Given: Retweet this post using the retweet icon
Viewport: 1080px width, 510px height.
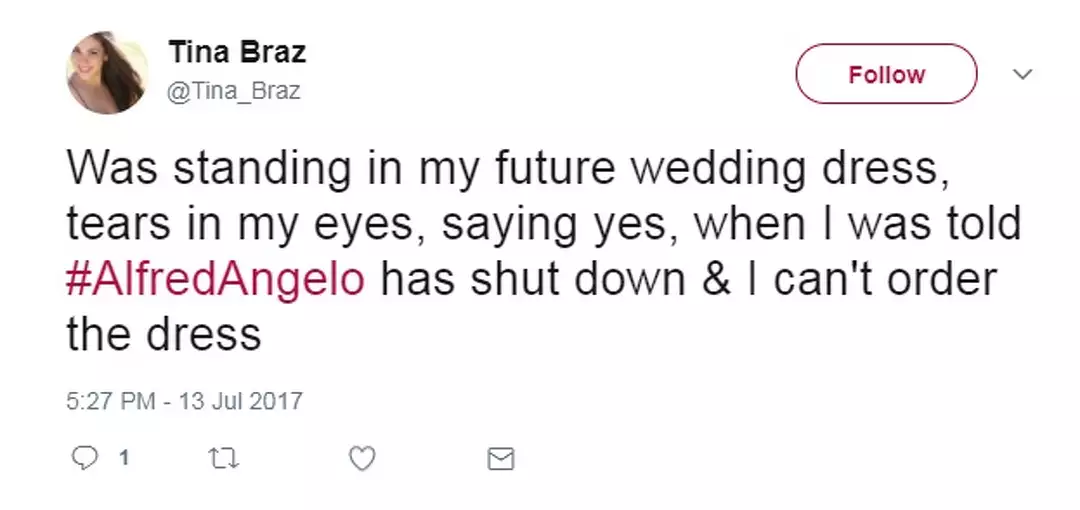Looking at the screenshot, I should (221, 458).
